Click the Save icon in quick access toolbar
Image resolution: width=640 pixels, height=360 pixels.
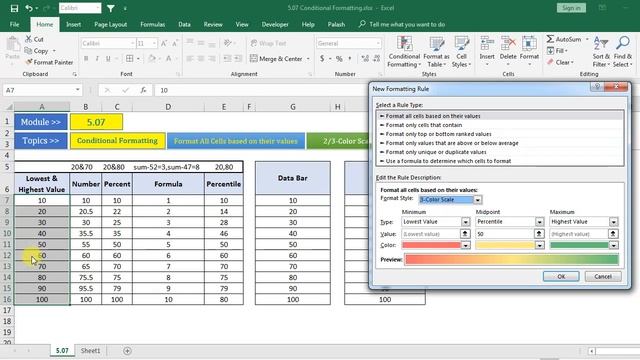pos(14,8)
